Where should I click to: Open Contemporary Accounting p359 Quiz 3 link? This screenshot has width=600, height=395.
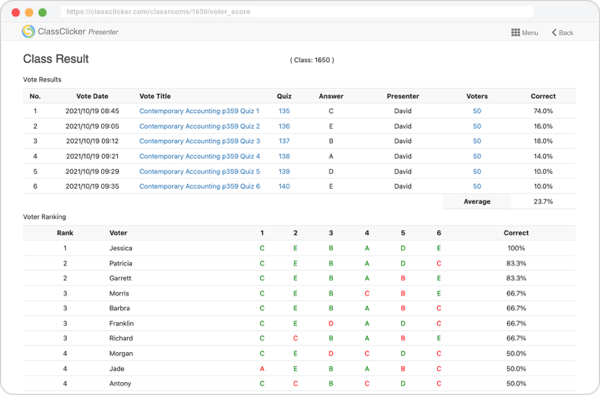(x=199, y=141)
